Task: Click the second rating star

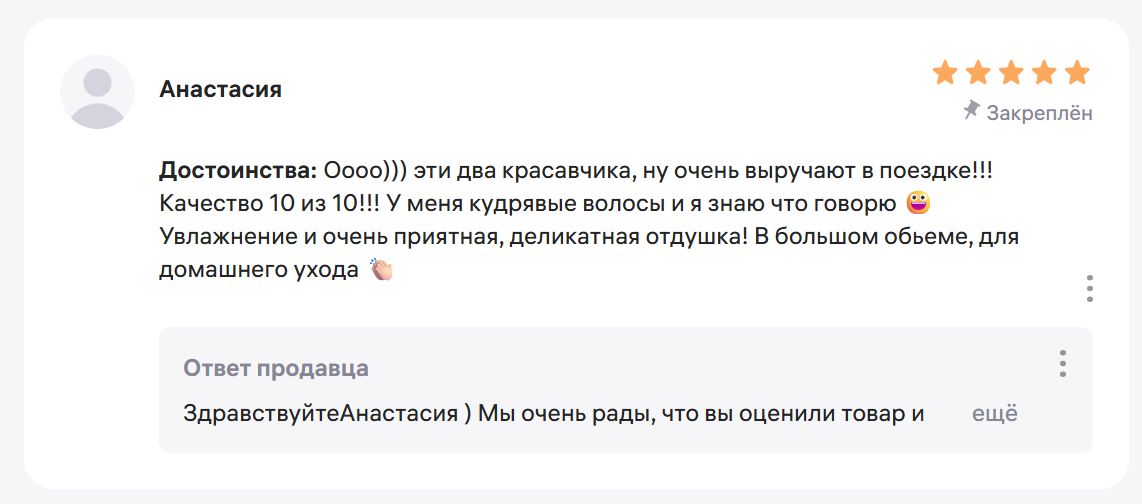Action: click(x=978, y=73)
